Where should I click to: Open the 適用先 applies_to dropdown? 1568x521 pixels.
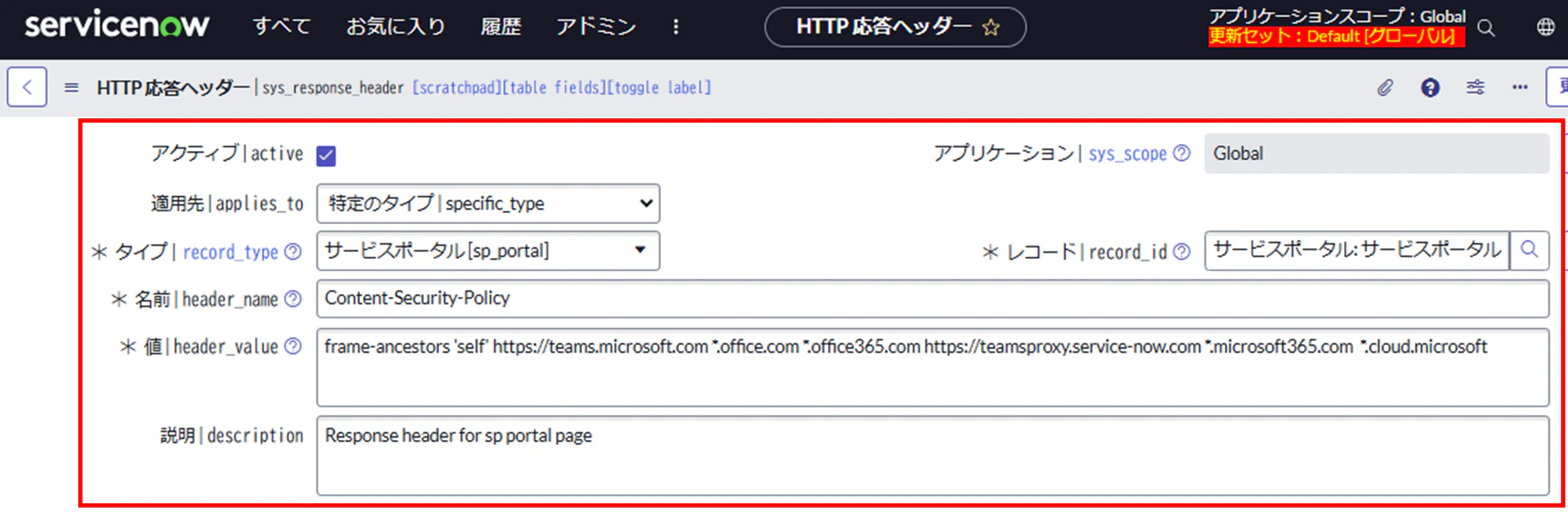(x=488, y=204)
